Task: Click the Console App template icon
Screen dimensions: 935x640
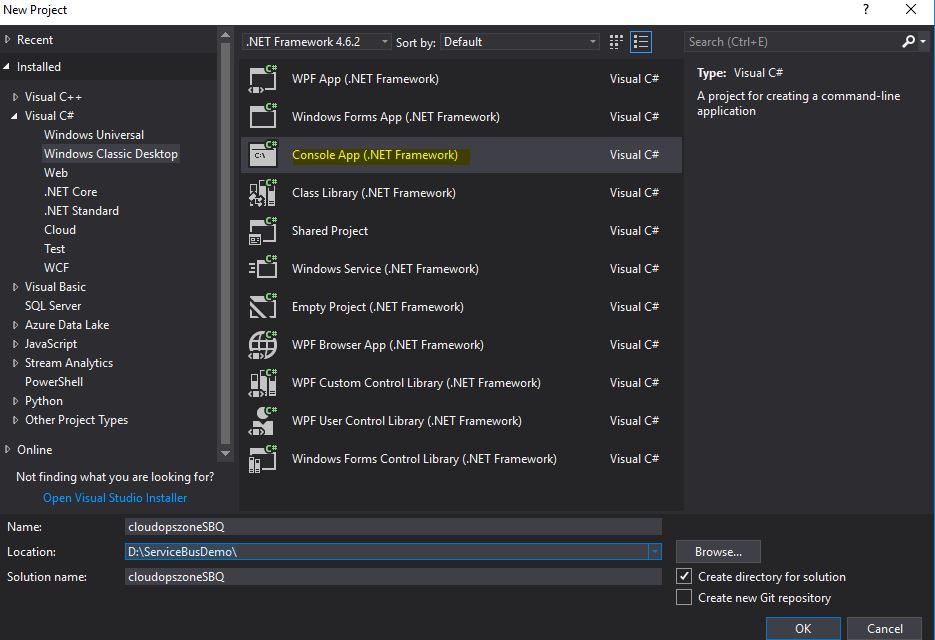Action: 262,154
